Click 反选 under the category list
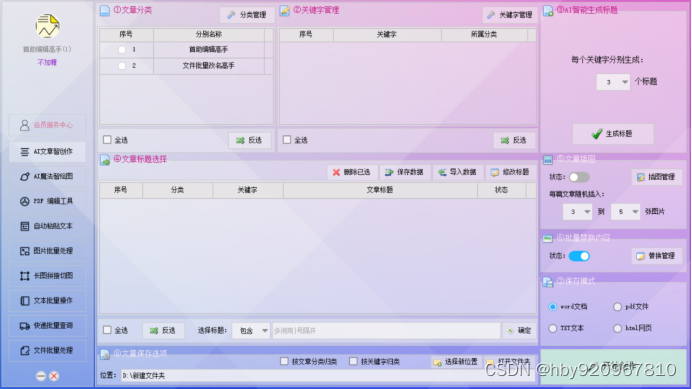The width and height of the screenshot is (692, 389). click(x=250, y=140)
